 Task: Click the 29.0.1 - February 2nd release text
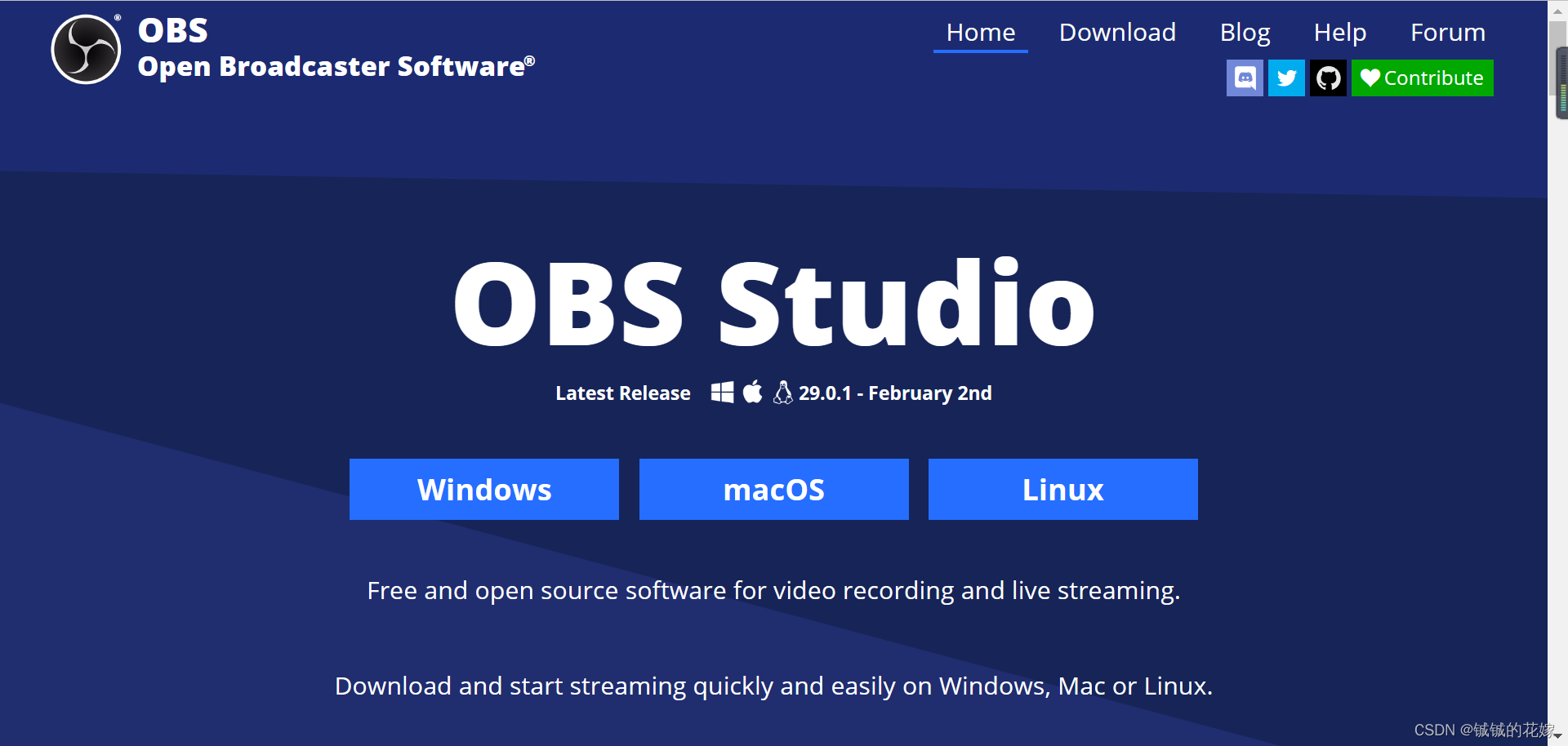(895, 393)
